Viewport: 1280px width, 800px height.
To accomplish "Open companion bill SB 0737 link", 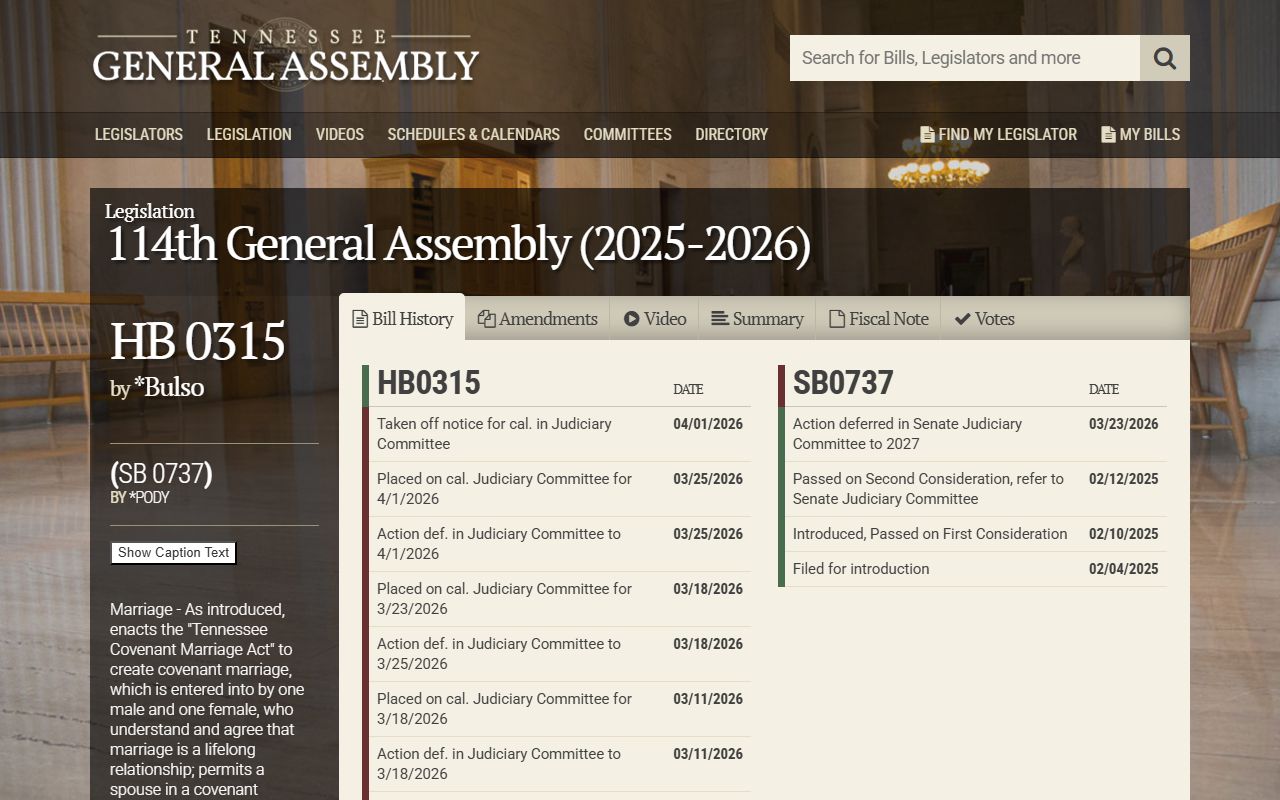I will [161, 473].
